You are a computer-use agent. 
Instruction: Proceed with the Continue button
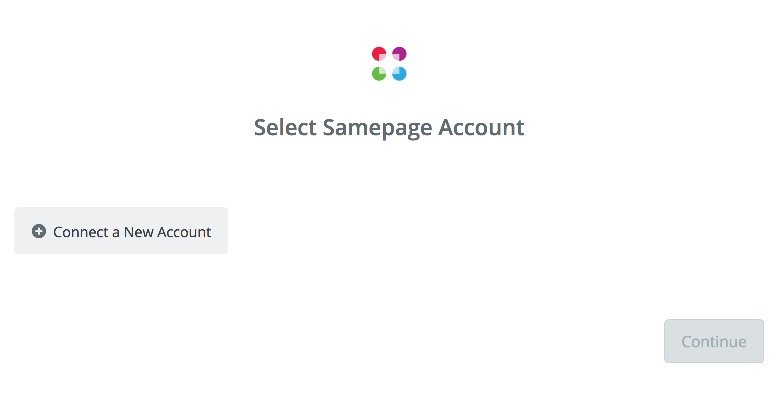[714, 341]
